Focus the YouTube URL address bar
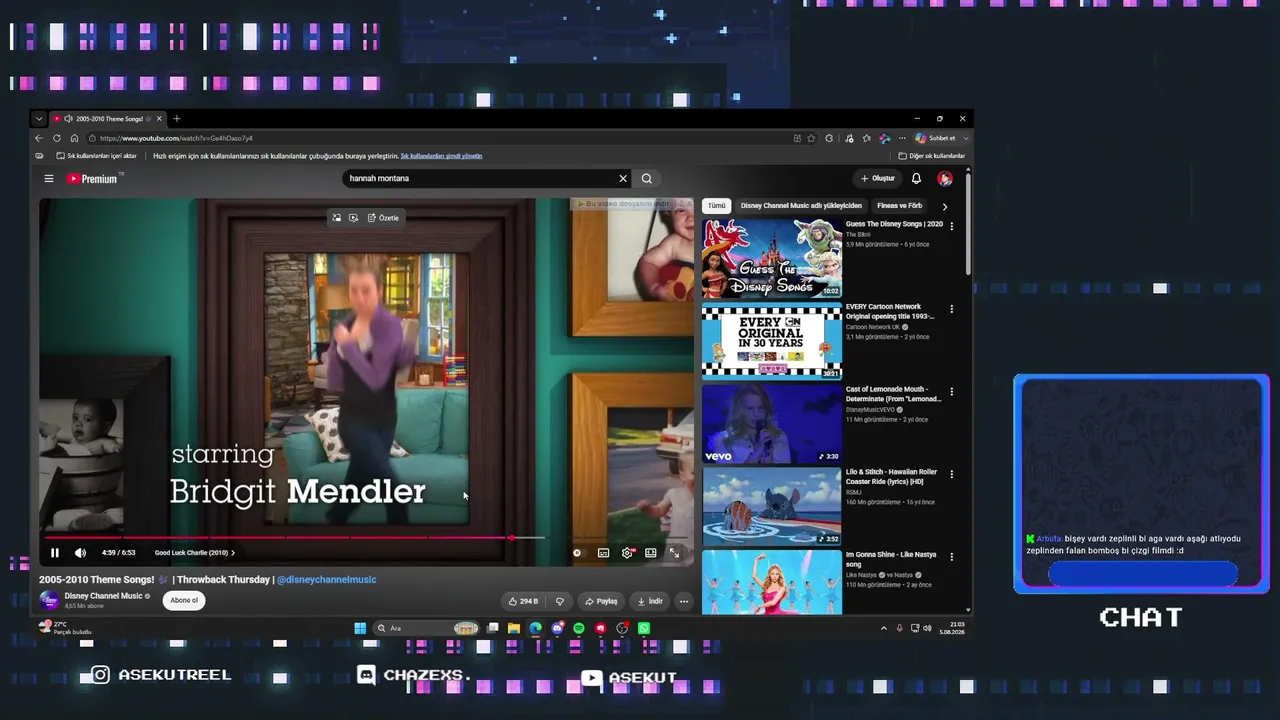Image resolution: width=1280 pixels, height=720 pixels. pos(440,138)
